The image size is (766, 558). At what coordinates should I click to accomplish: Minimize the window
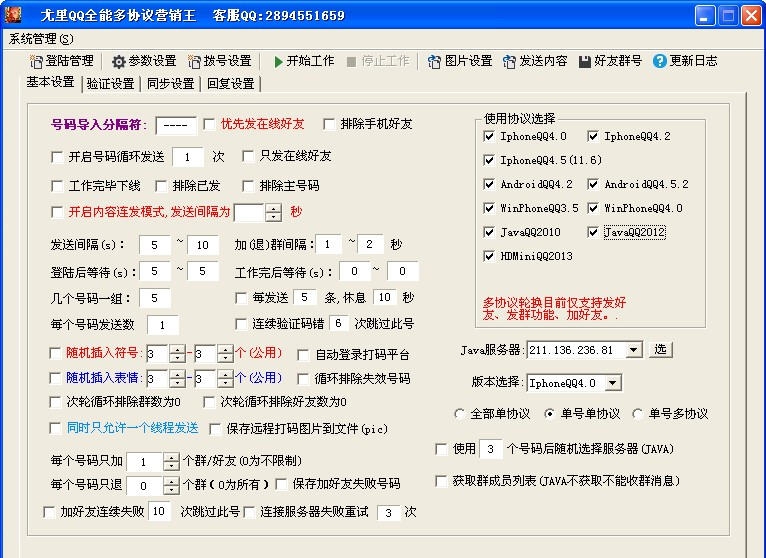[x=704, y=15]
